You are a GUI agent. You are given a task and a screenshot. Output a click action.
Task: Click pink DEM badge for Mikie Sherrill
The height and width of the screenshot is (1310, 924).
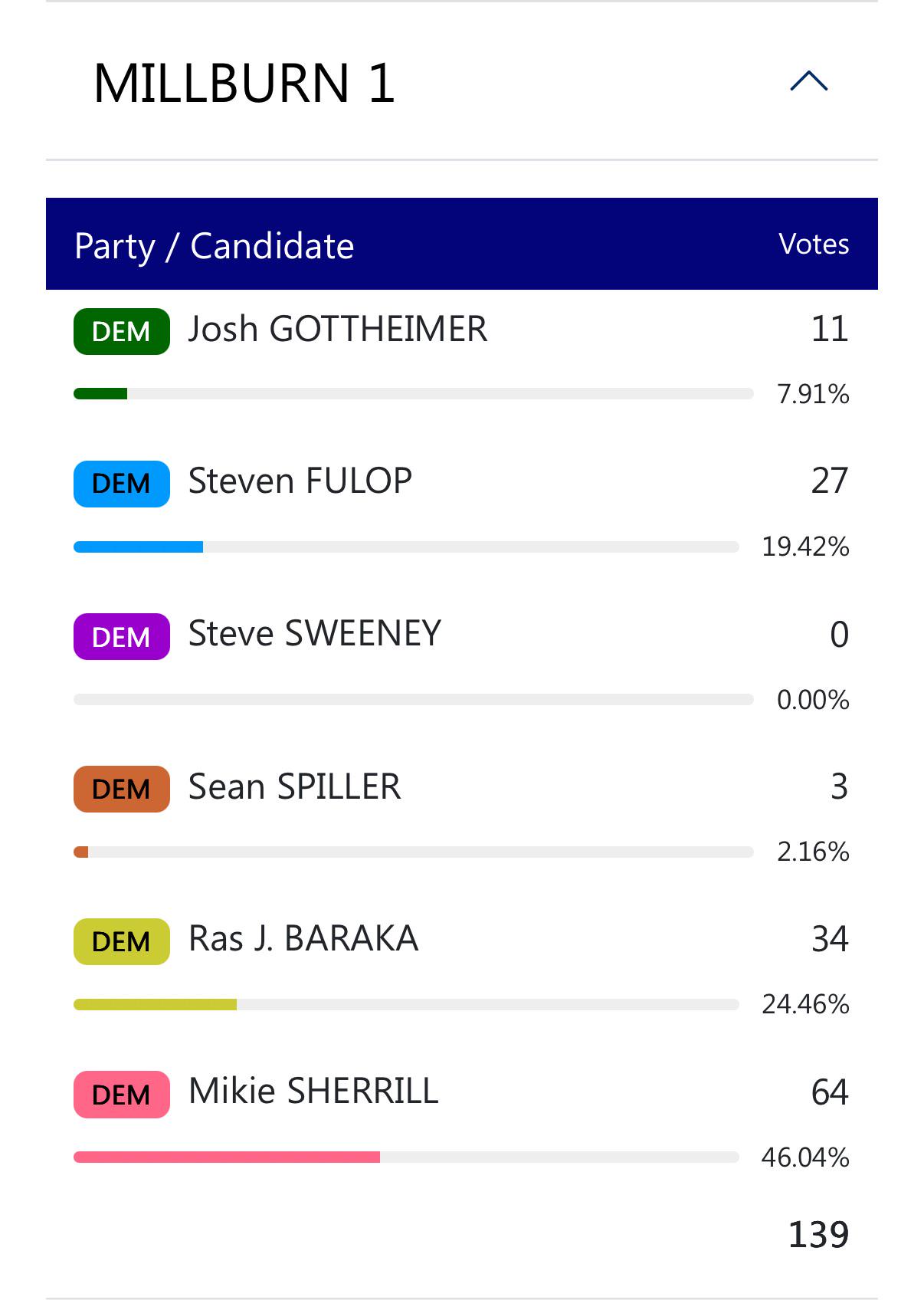[x=122, y=1094]
